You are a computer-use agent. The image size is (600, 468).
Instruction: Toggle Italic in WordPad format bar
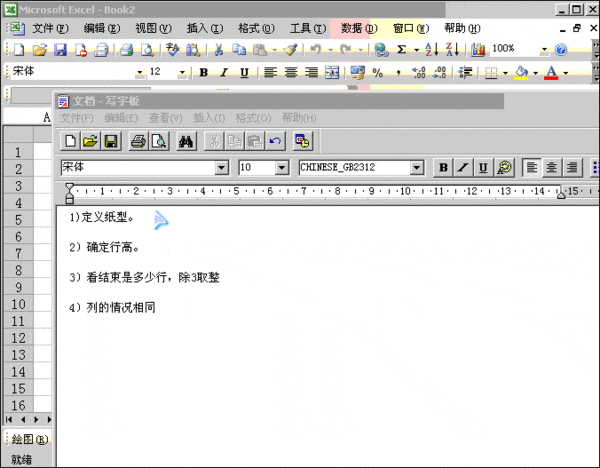(x=463, y=167)
